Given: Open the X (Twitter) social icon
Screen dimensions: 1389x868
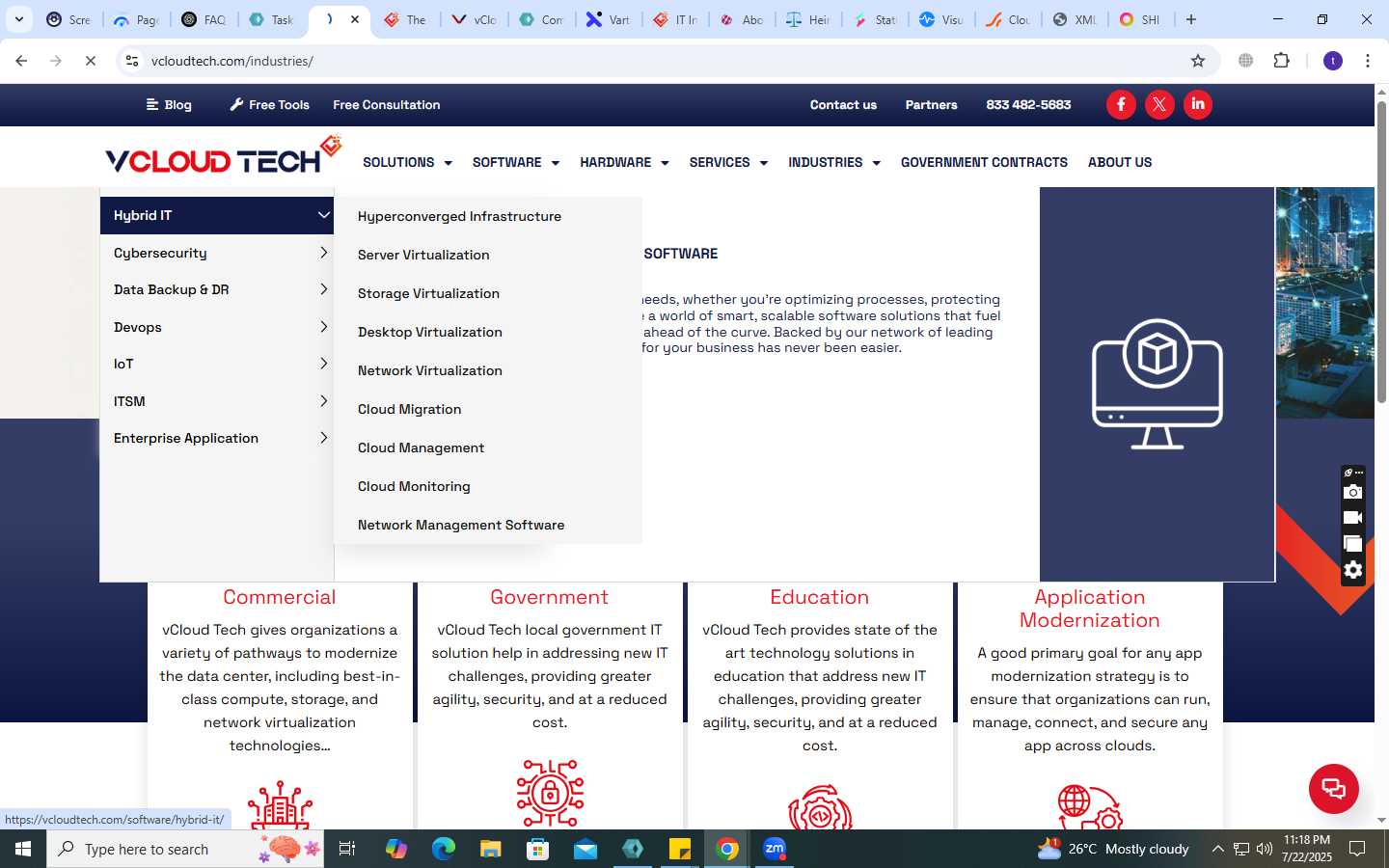Looking at the screenshot, I should (x=1159, y=104).
